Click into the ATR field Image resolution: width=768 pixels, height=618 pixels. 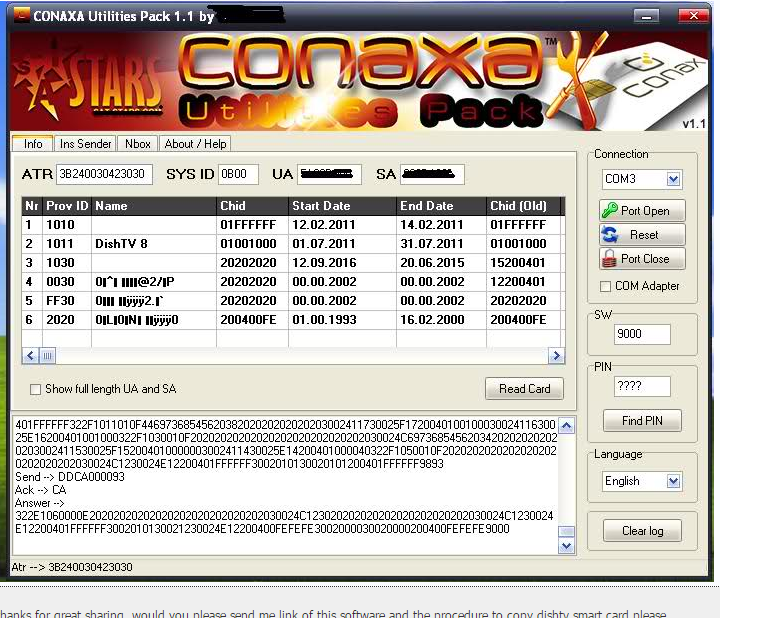point(104,174)
